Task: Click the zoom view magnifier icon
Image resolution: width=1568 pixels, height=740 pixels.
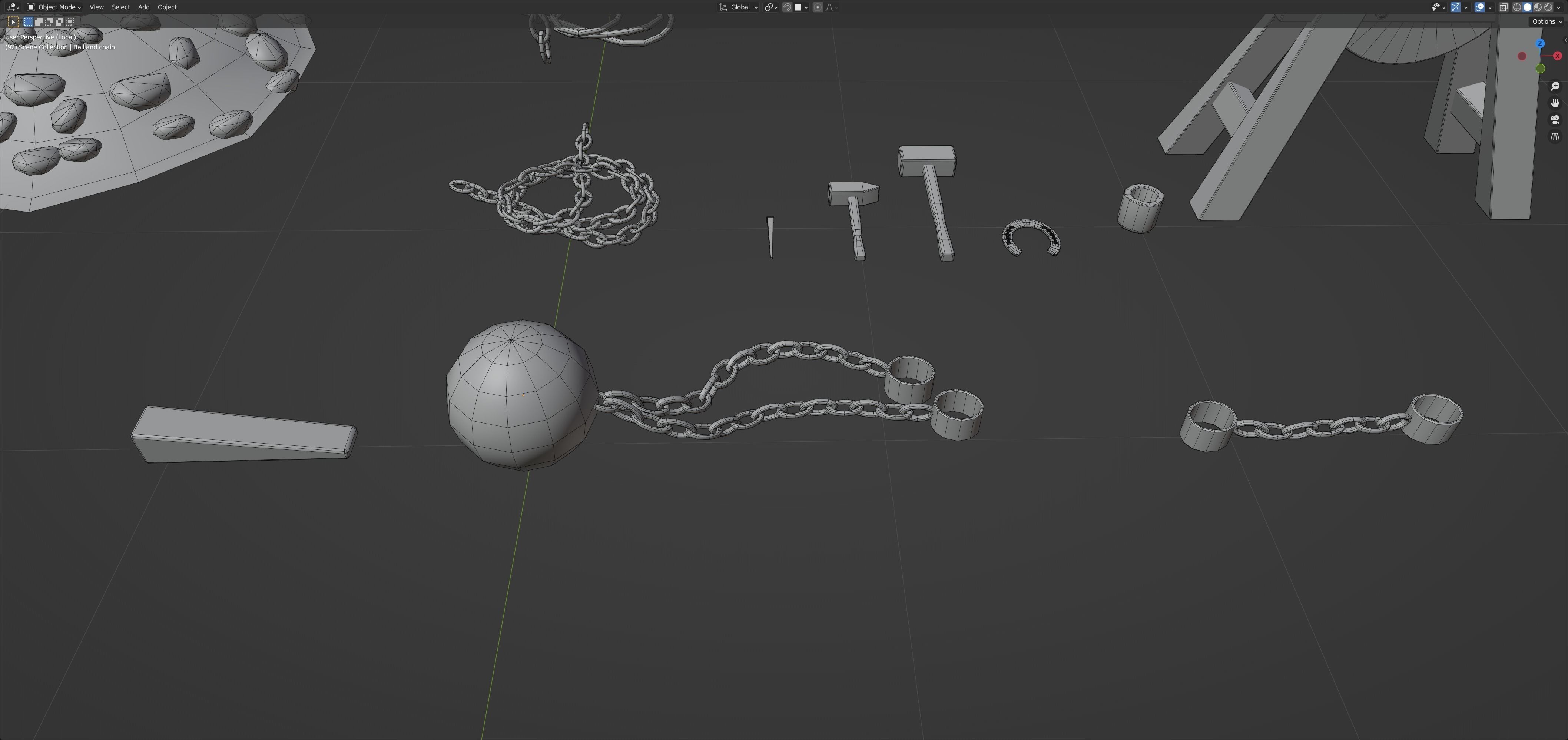Action: (x=1555, y=86)
